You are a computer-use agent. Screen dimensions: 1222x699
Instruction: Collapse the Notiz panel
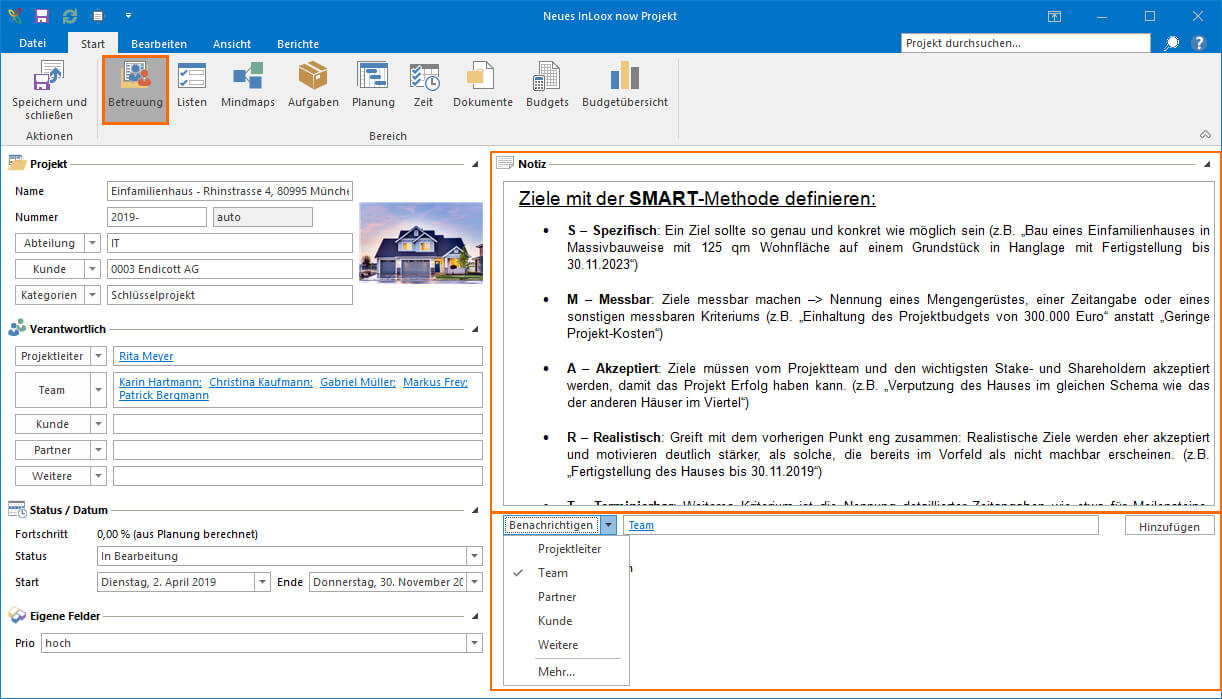pos(1207,164)
